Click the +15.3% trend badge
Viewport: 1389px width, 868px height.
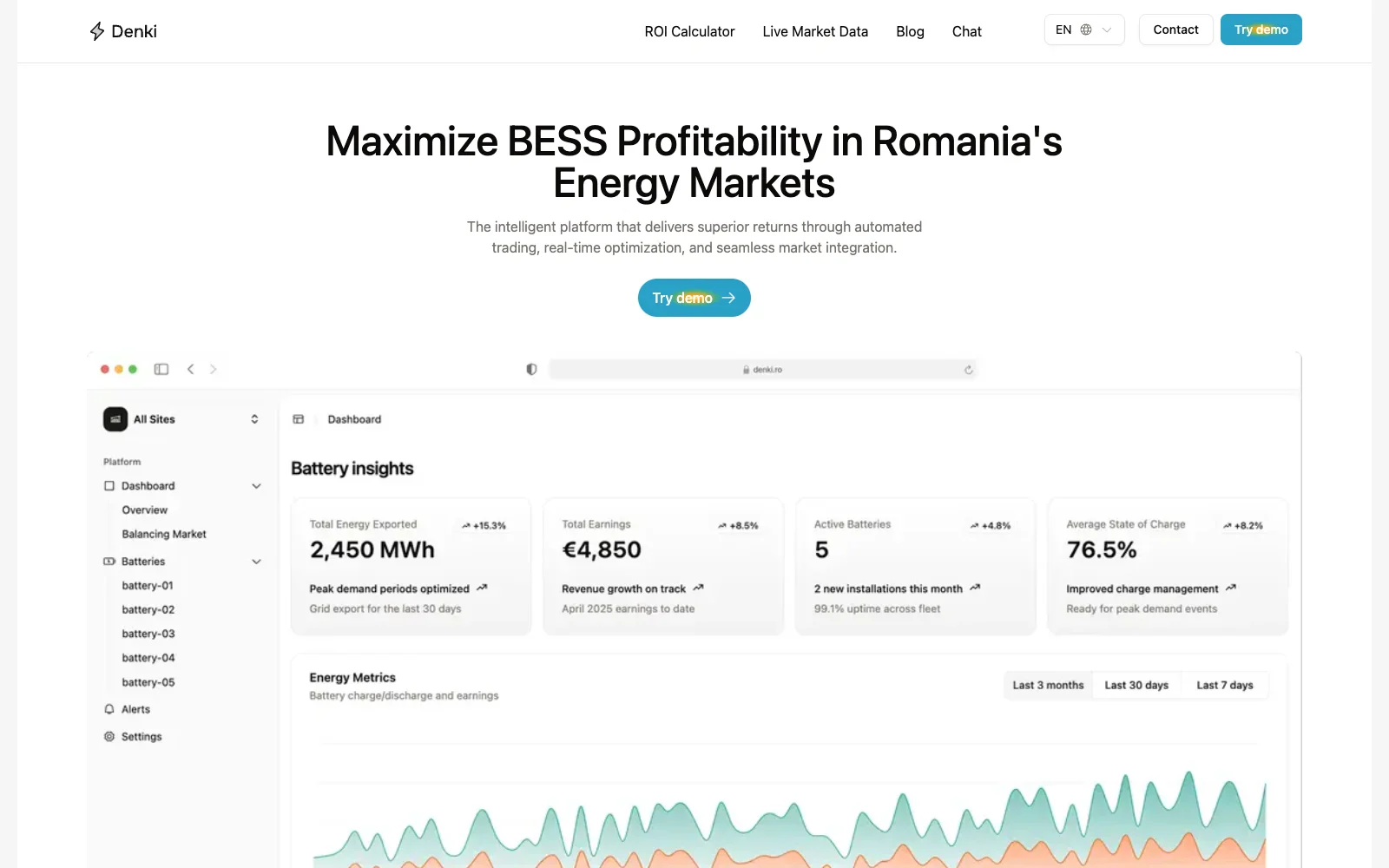[x=484, y=525]
